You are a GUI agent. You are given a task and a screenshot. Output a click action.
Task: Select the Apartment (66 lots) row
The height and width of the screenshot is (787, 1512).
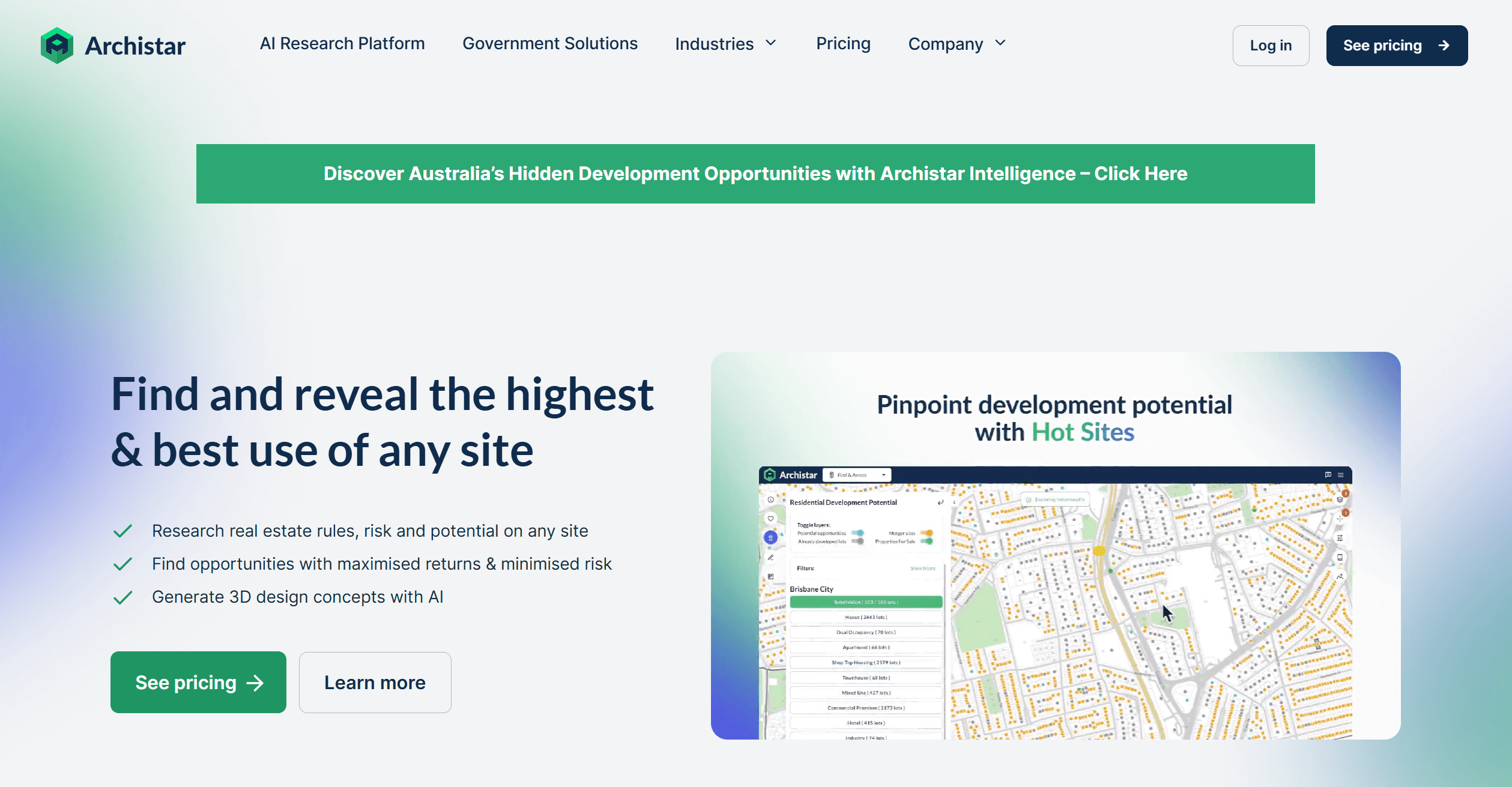coord(866,648)
